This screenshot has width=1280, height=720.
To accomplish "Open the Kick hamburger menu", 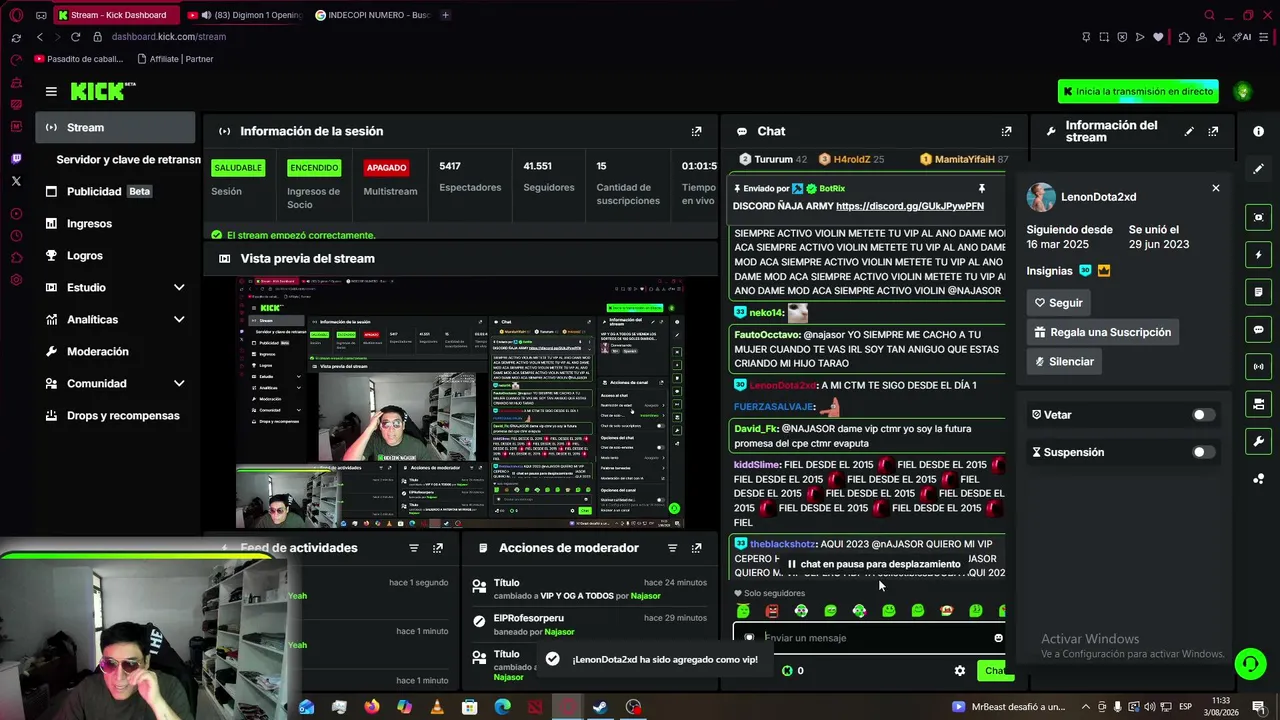I will (x=51, y=91).
